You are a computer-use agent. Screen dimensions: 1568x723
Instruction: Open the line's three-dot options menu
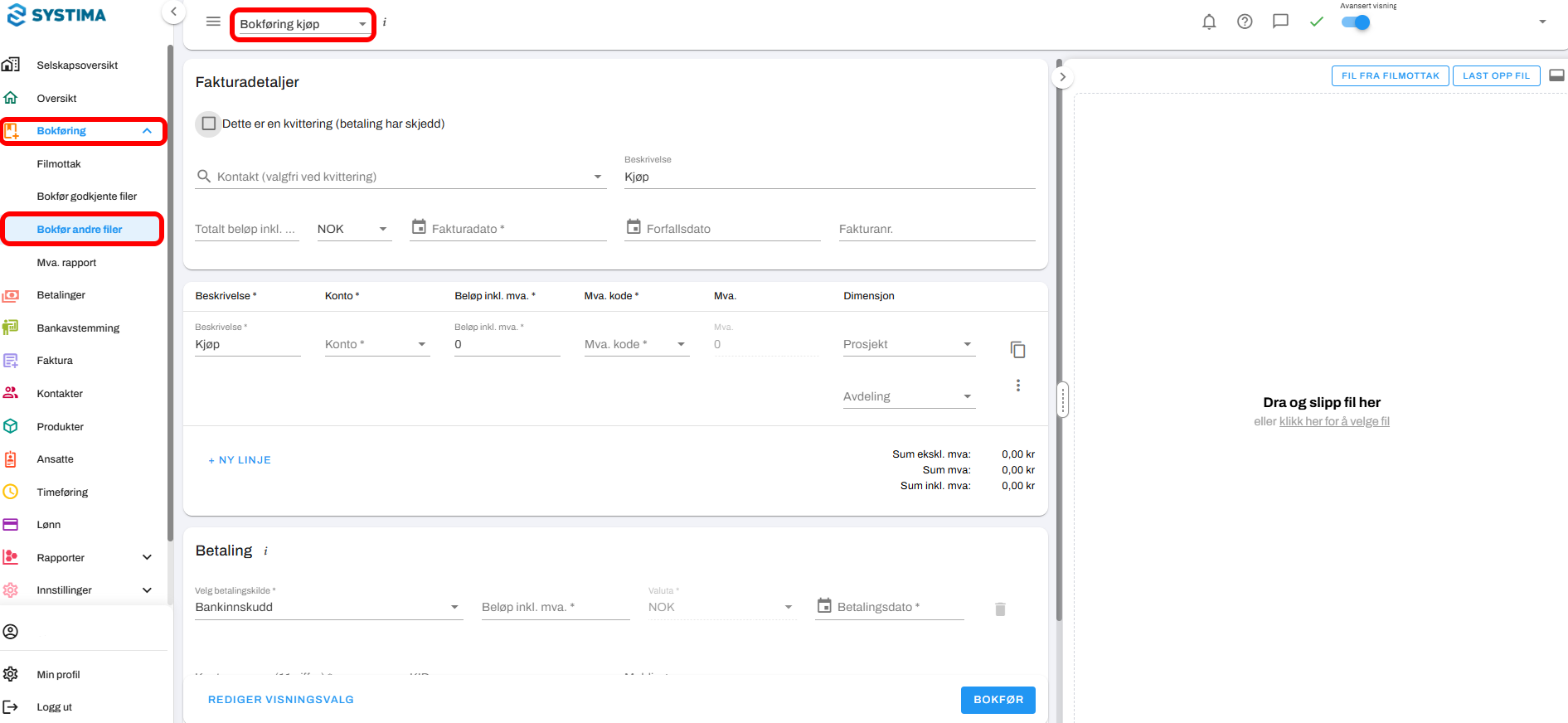pos(1018,386)
